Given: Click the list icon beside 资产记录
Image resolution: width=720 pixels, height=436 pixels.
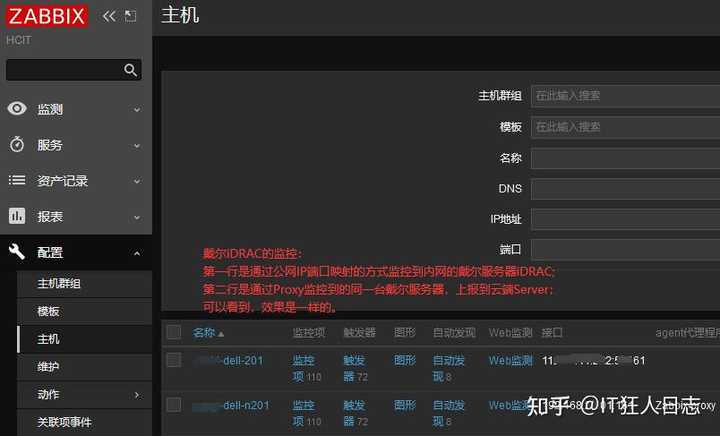Looking at the screenshot, I should point(17,180).
